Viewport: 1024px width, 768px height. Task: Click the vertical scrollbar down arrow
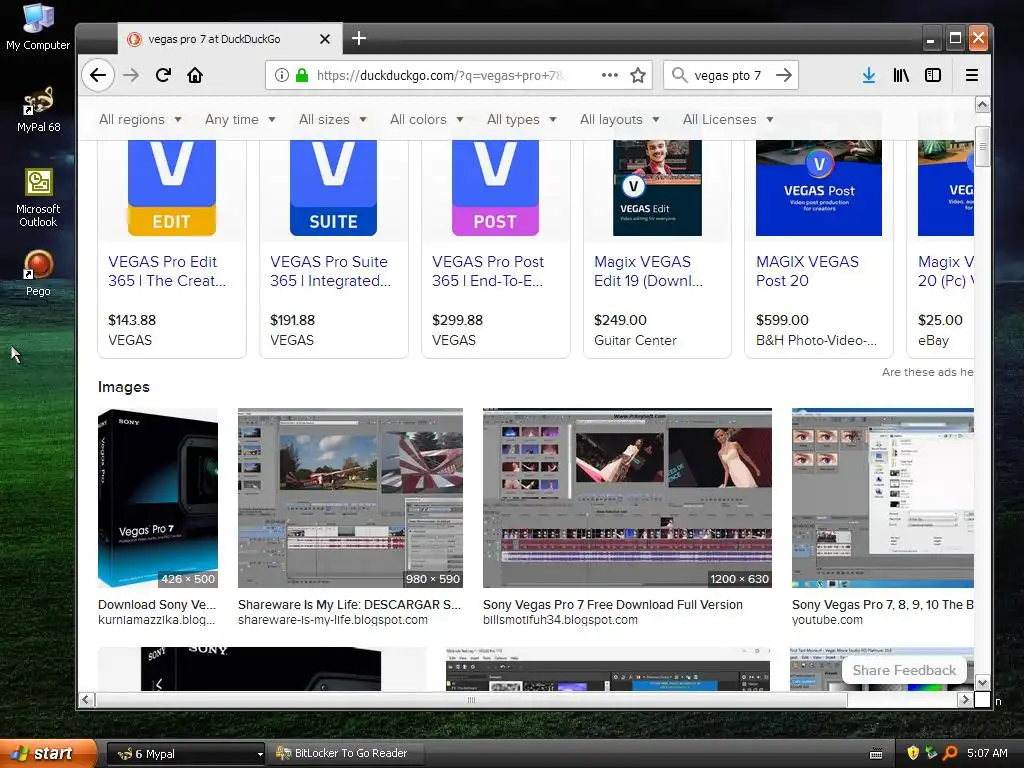coord(982,682)
